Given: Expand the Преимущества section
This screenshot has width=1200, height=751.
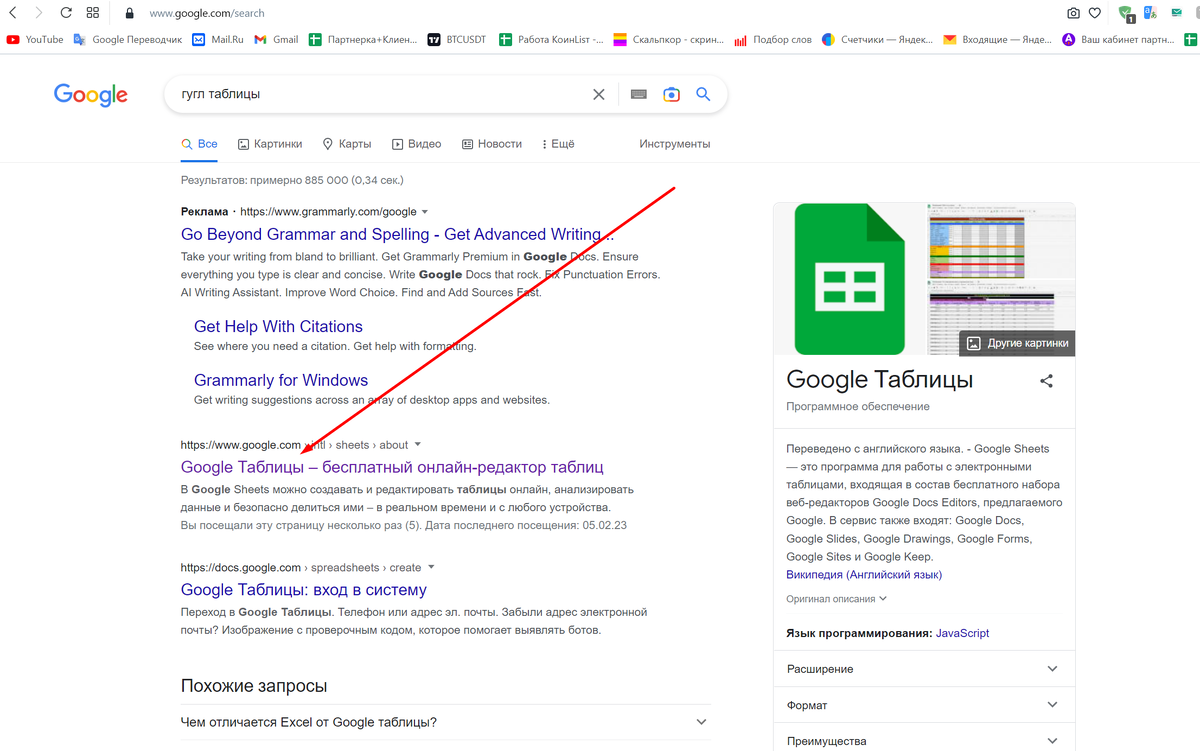Looking at the screenshot, I should [x=924, y=741].
